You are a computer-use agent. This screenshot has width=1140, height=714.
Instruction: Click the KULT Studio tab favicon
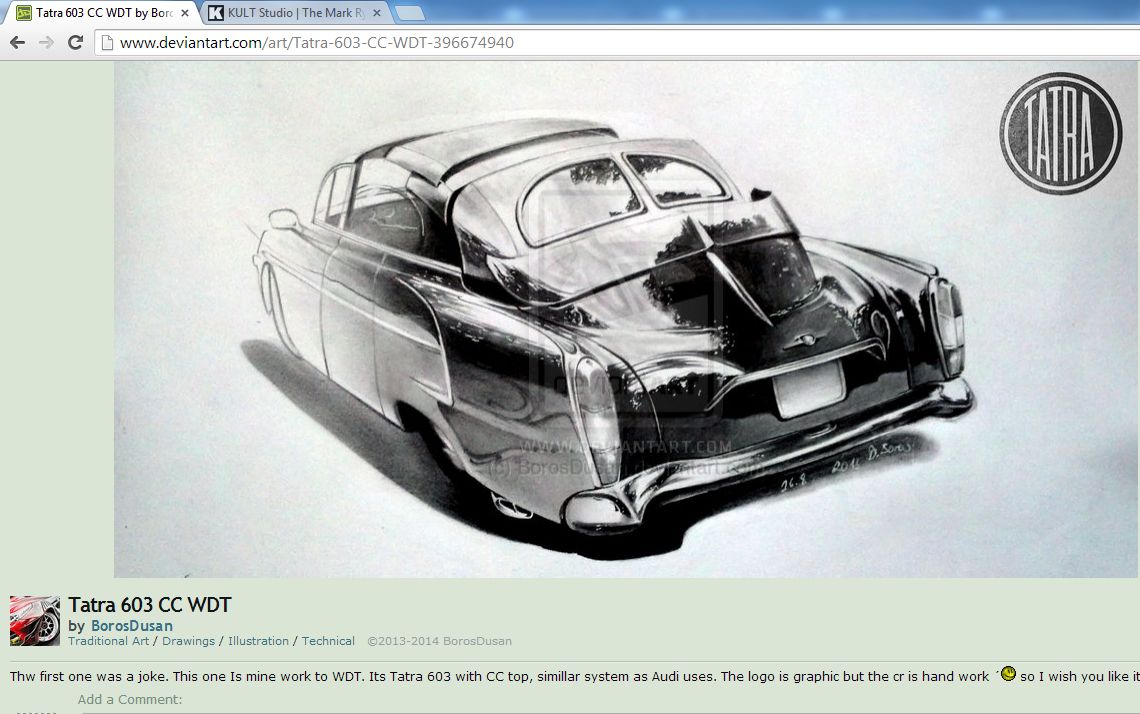click(x=215, y=13)
